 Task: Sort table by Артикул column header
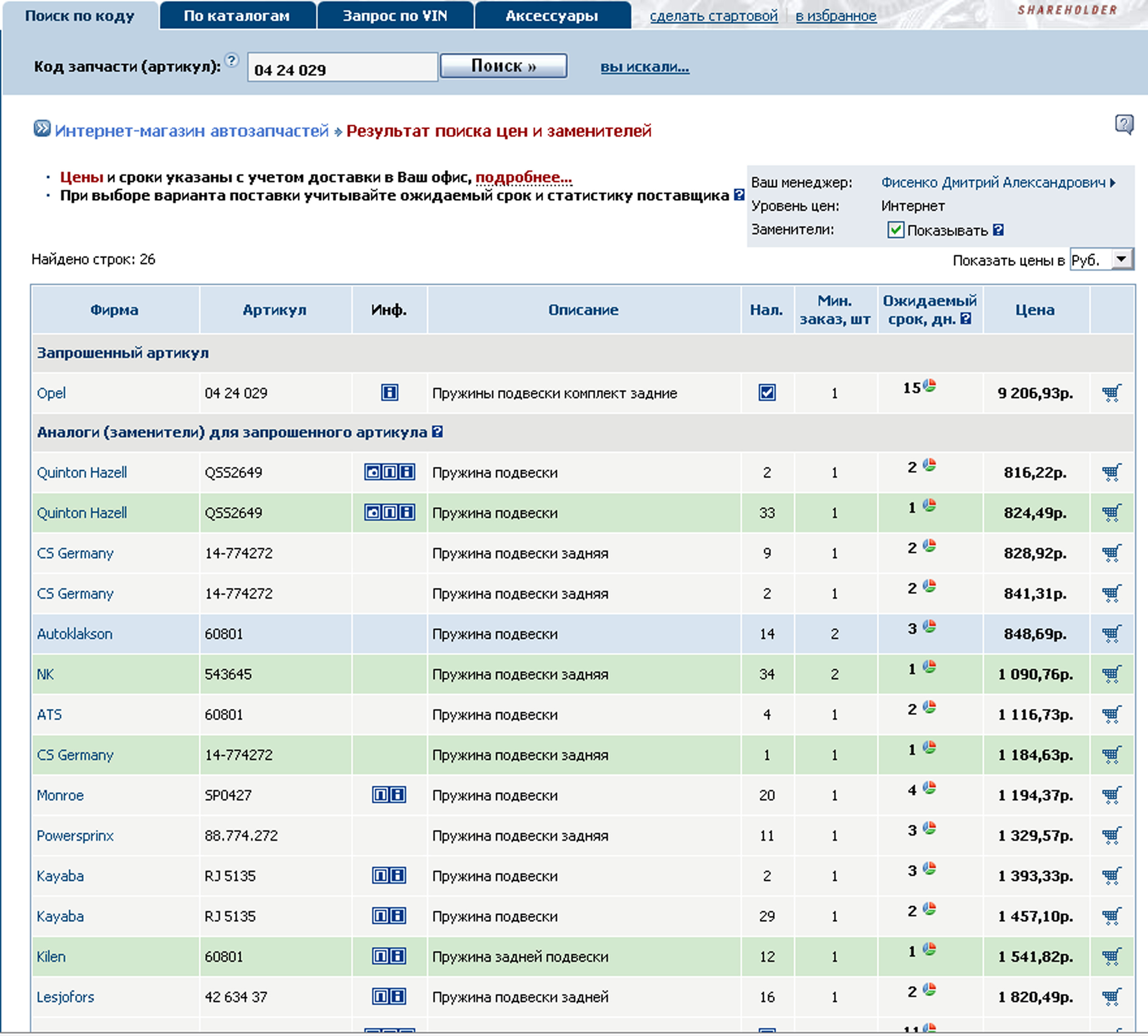pyautogui.click(x=274, y=310)
